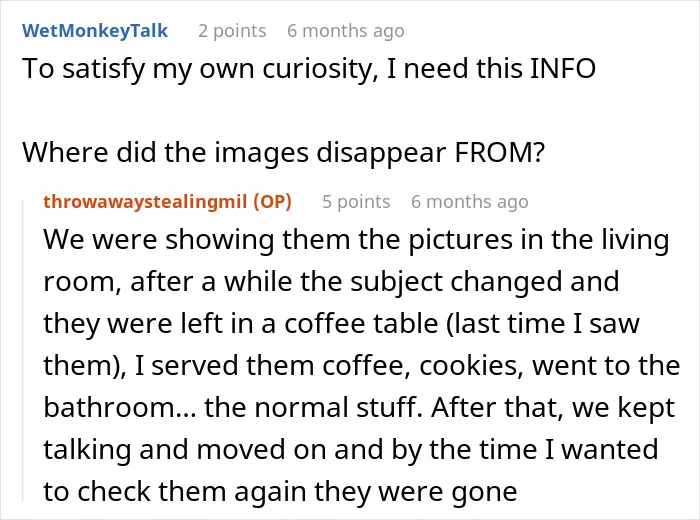Click the 2 points score

click(232, 31)
